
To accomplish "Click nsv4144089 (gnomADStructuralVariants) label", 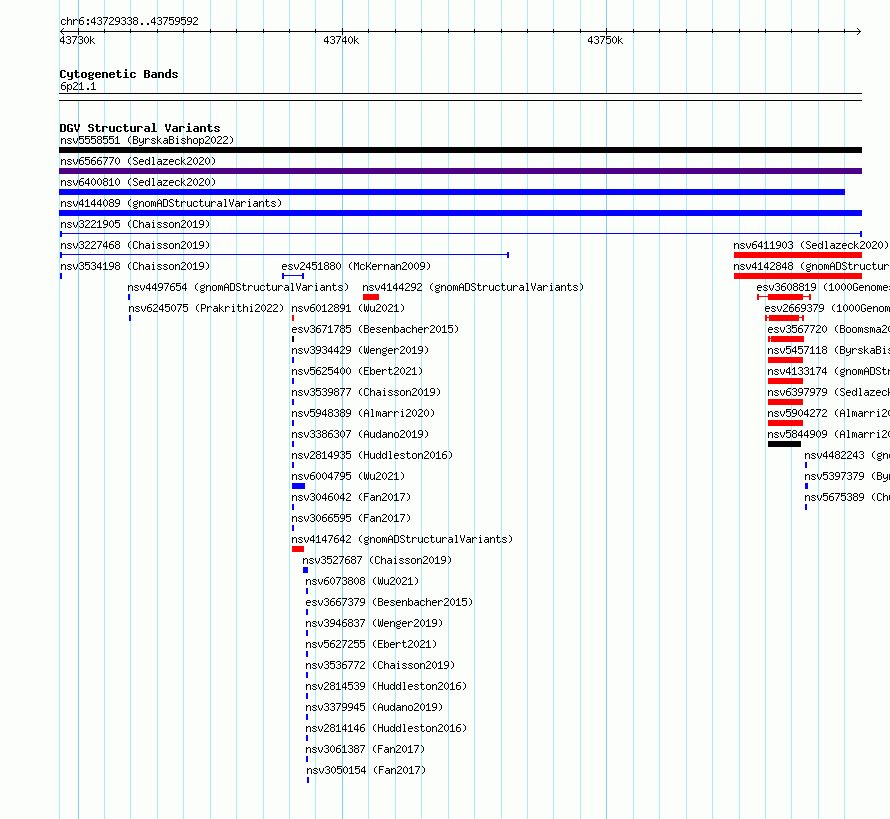I will click(x=171, y=203).
